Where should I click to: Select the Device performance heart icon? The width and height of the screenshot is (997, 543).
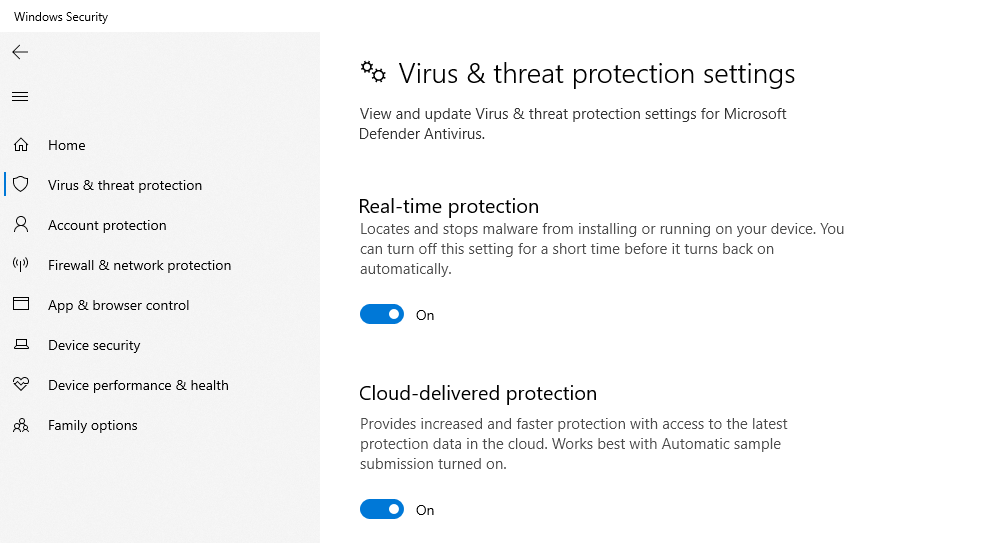21,385
